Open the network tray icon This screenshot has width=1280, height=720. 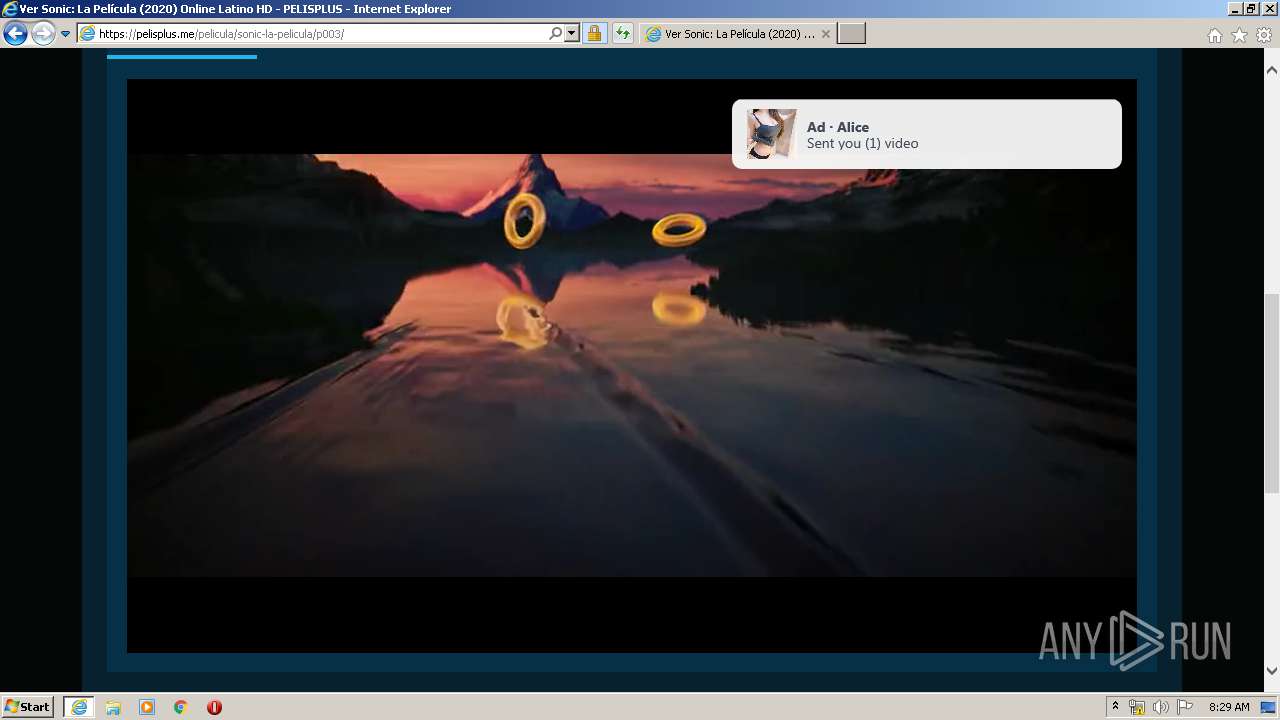point(1137,708)
